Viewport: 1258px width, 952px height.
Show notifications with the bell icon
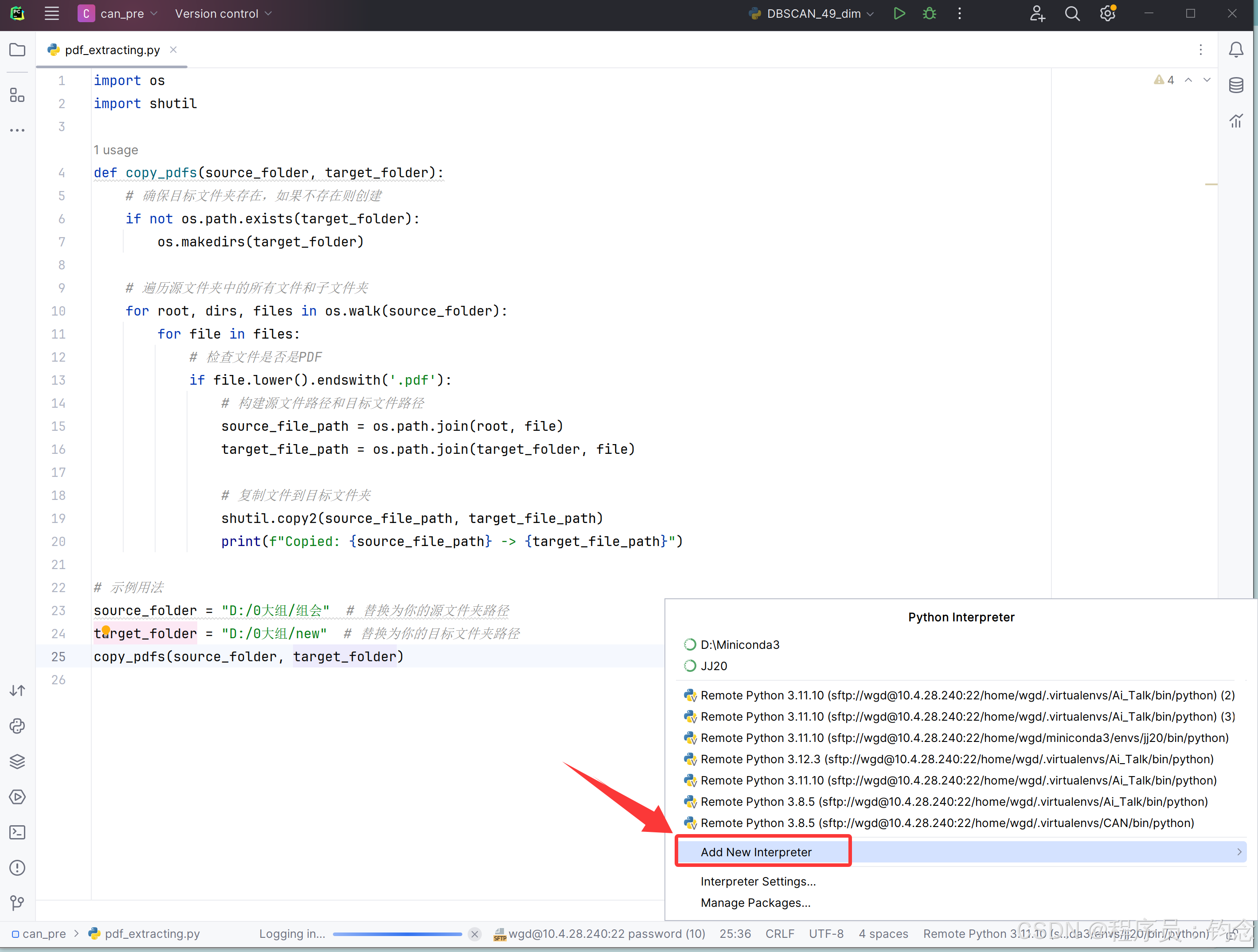coord(1236,50)
